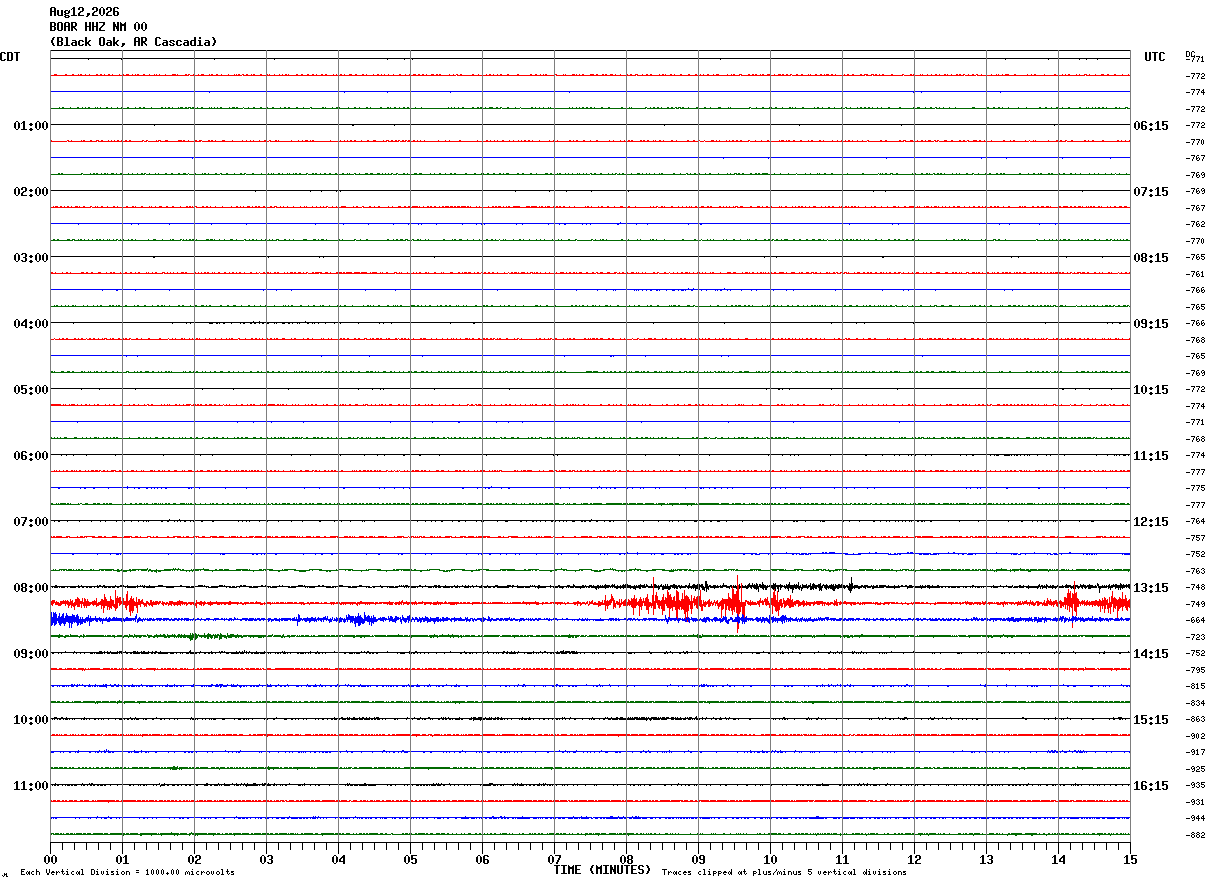
Task: Click the 16:15 UTC time label
Action: point(1151,786)
